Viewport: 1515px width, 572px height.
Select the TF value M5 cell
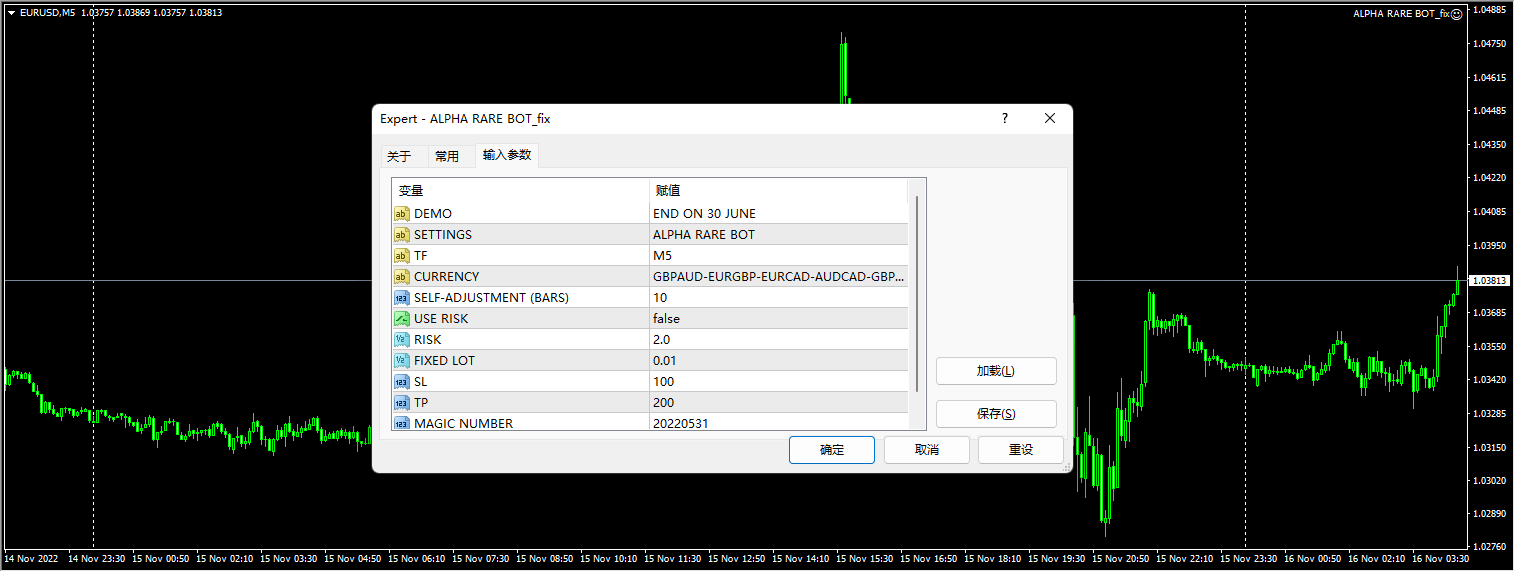[662, 256]
